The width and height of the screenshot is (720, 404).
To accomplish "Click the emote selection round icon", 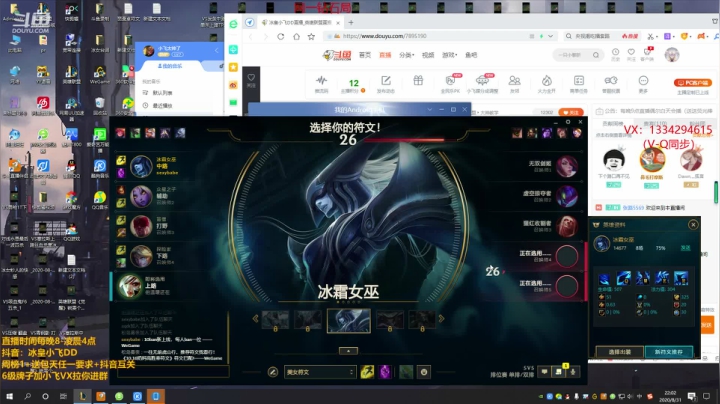I will coord(424,372).
